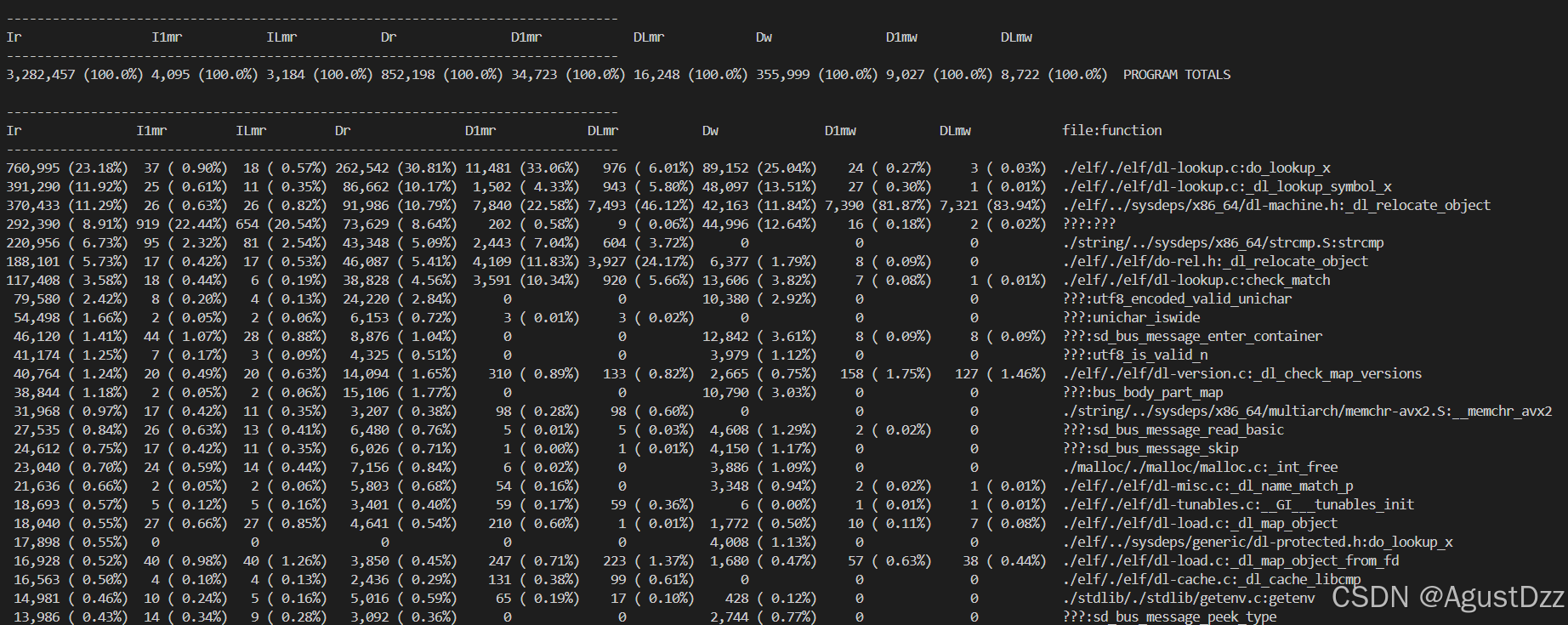Click the do_lookup_x function entry in dl-lookup.c
The image size is (1568, 625).
click(x=1196, y=168)
